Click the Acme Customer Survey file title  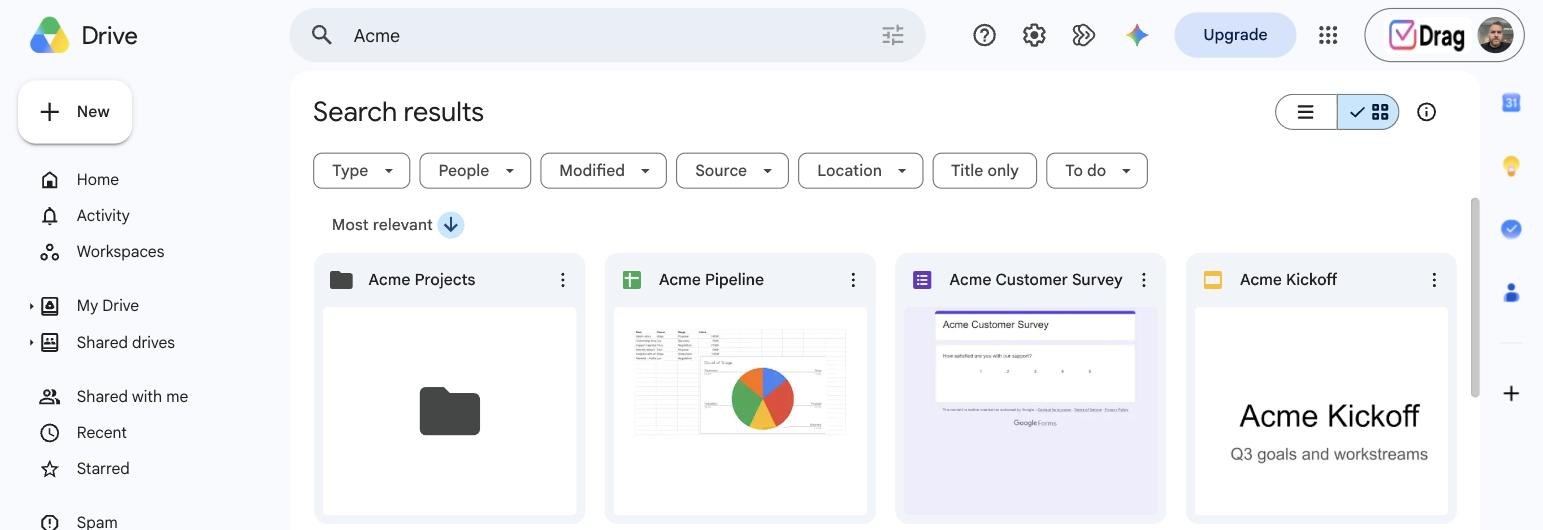pos(1036,280)
